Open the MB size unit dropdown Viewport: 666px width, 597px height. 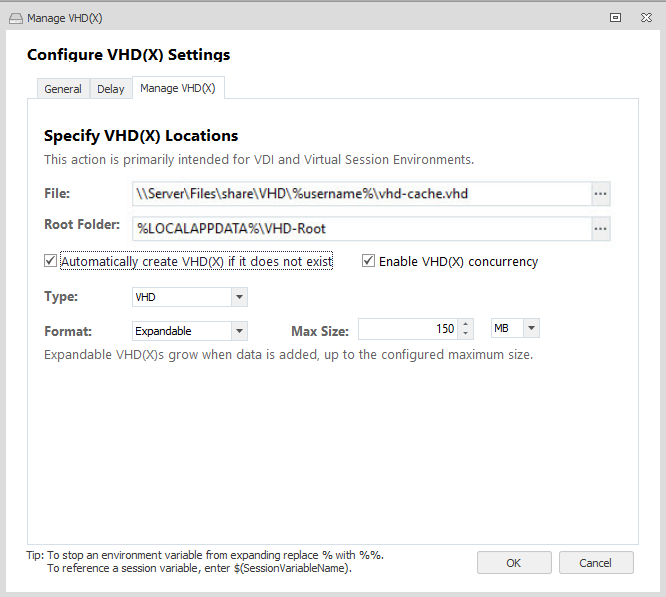click(x=531, y=329)
